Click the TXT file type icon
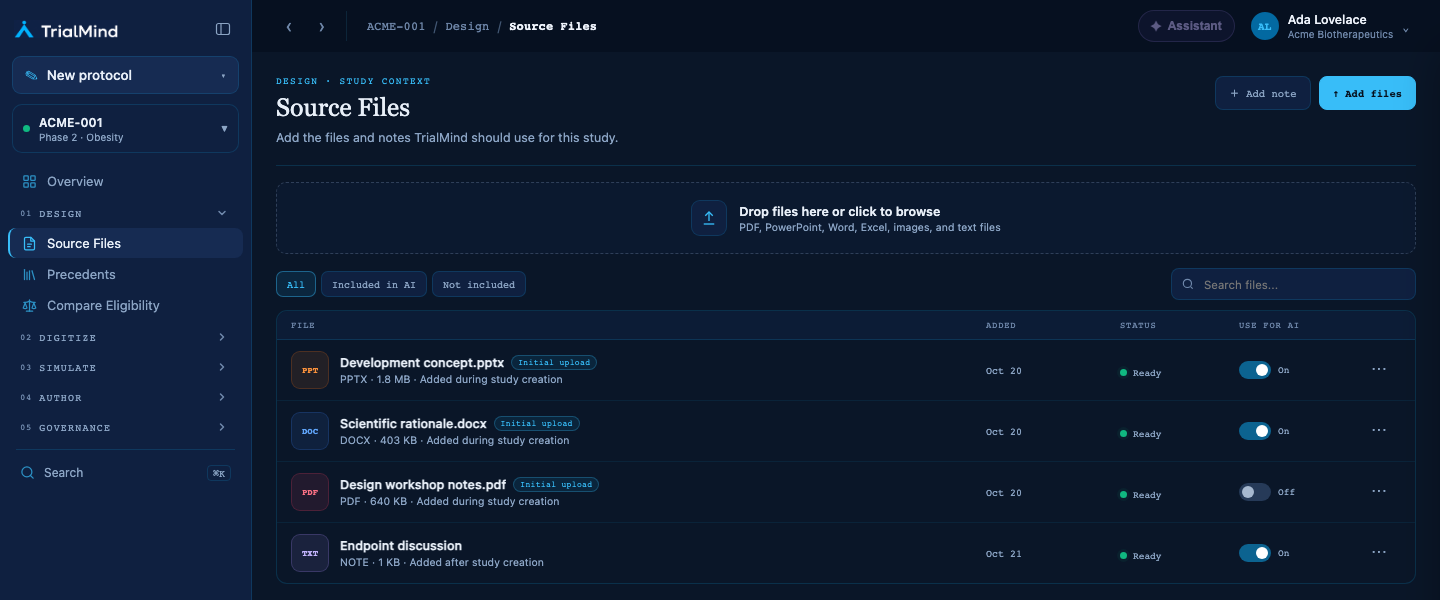 310,553
